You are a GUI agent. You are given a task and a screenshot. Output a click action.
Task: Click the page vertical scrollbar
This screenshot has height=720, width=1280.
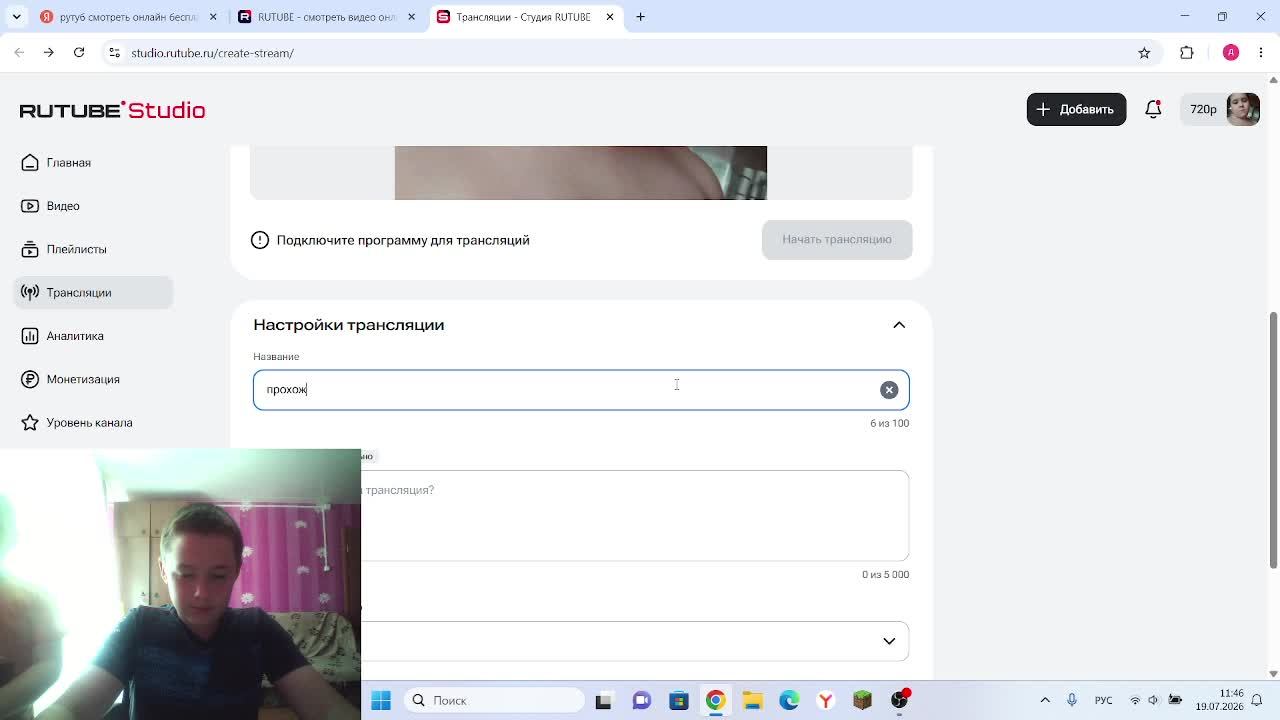click(1273, 440)
